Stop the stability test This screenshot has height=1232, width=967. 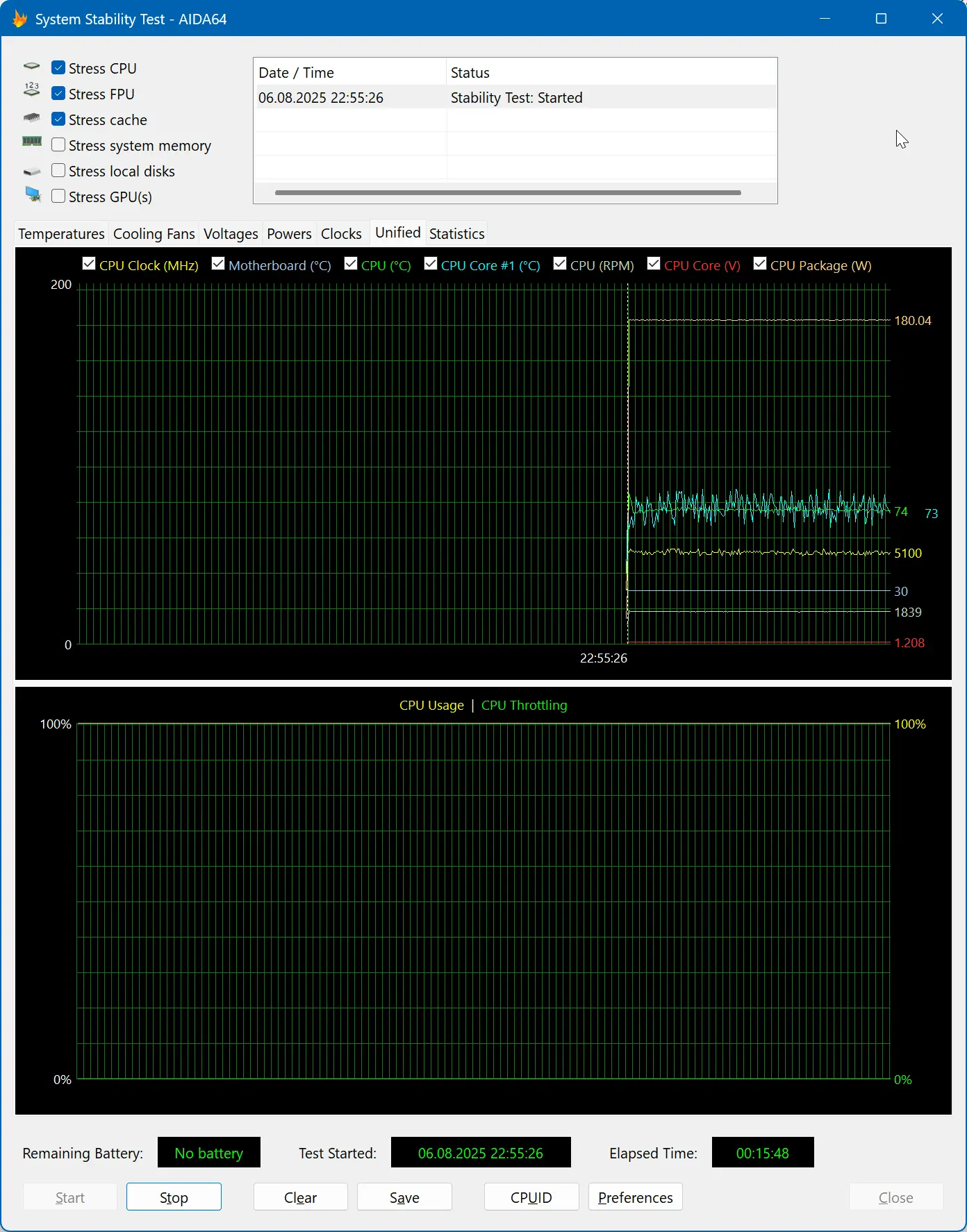[x=174, y=1197]
